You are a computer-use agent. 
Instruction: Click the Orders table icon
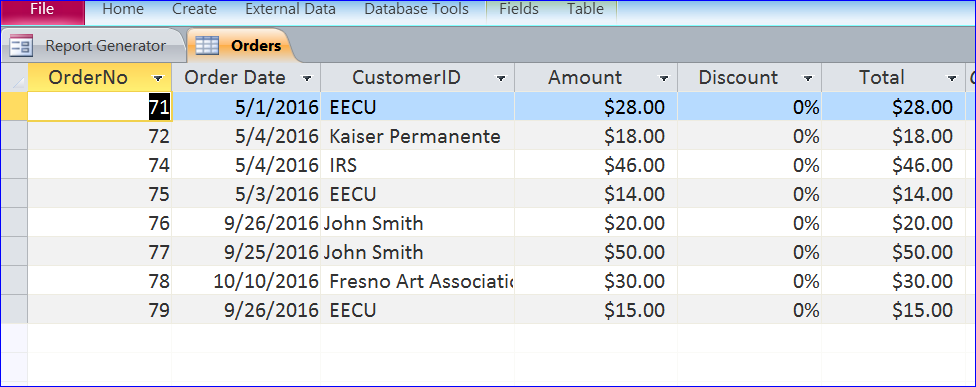(207, 45)
